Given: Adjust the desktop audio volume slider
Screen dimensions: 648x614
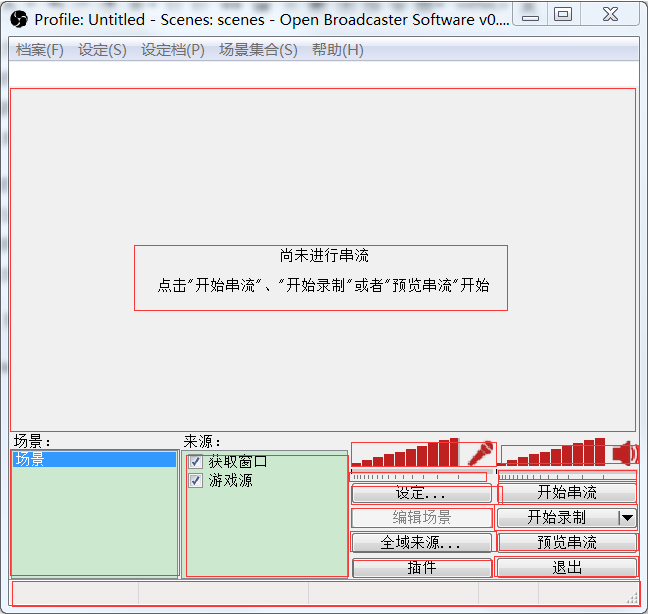Looking at the screenshot, I should point(567,476).
